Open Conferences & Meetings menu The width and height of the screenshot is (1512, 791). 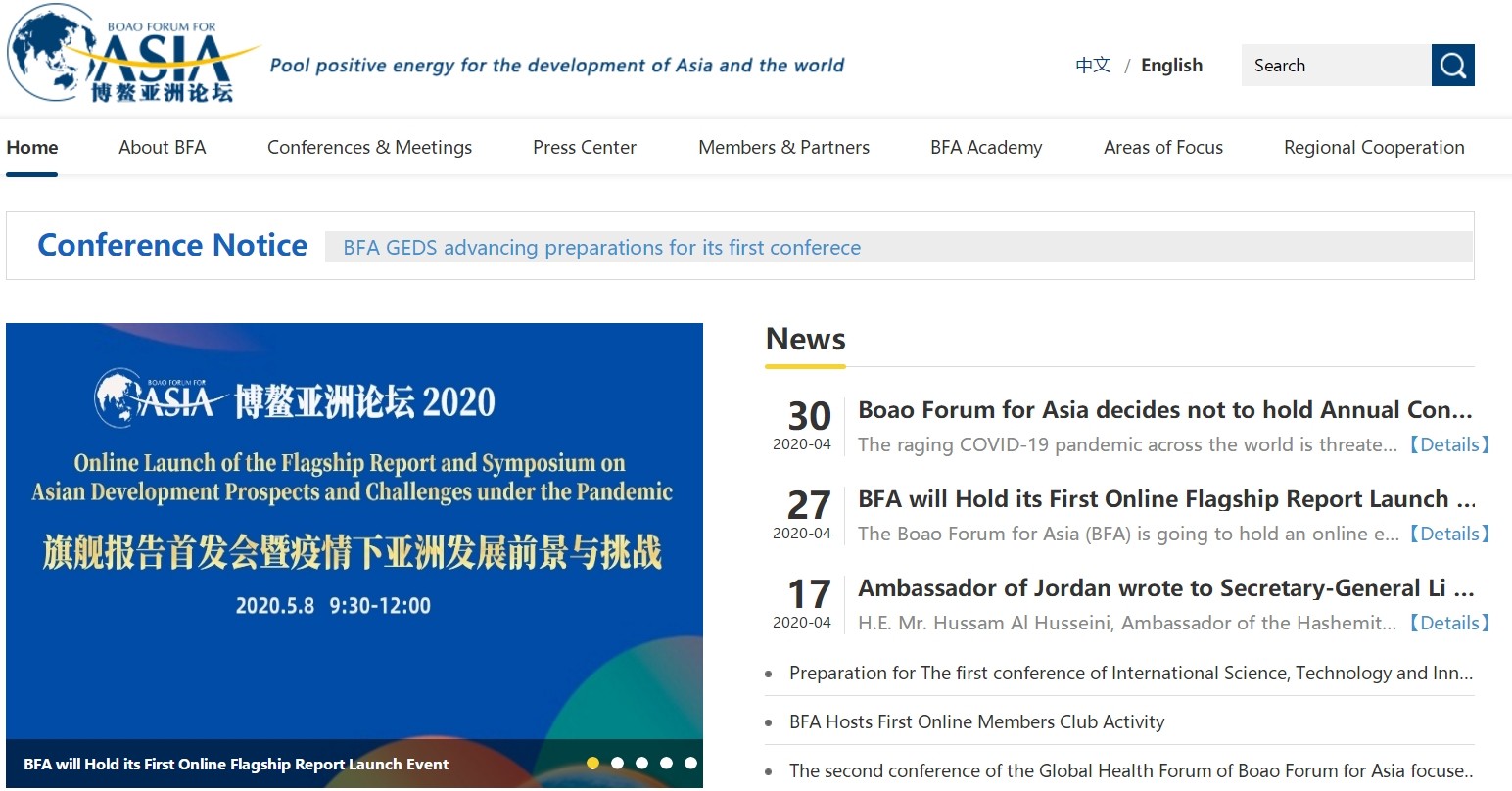point(369,148)
